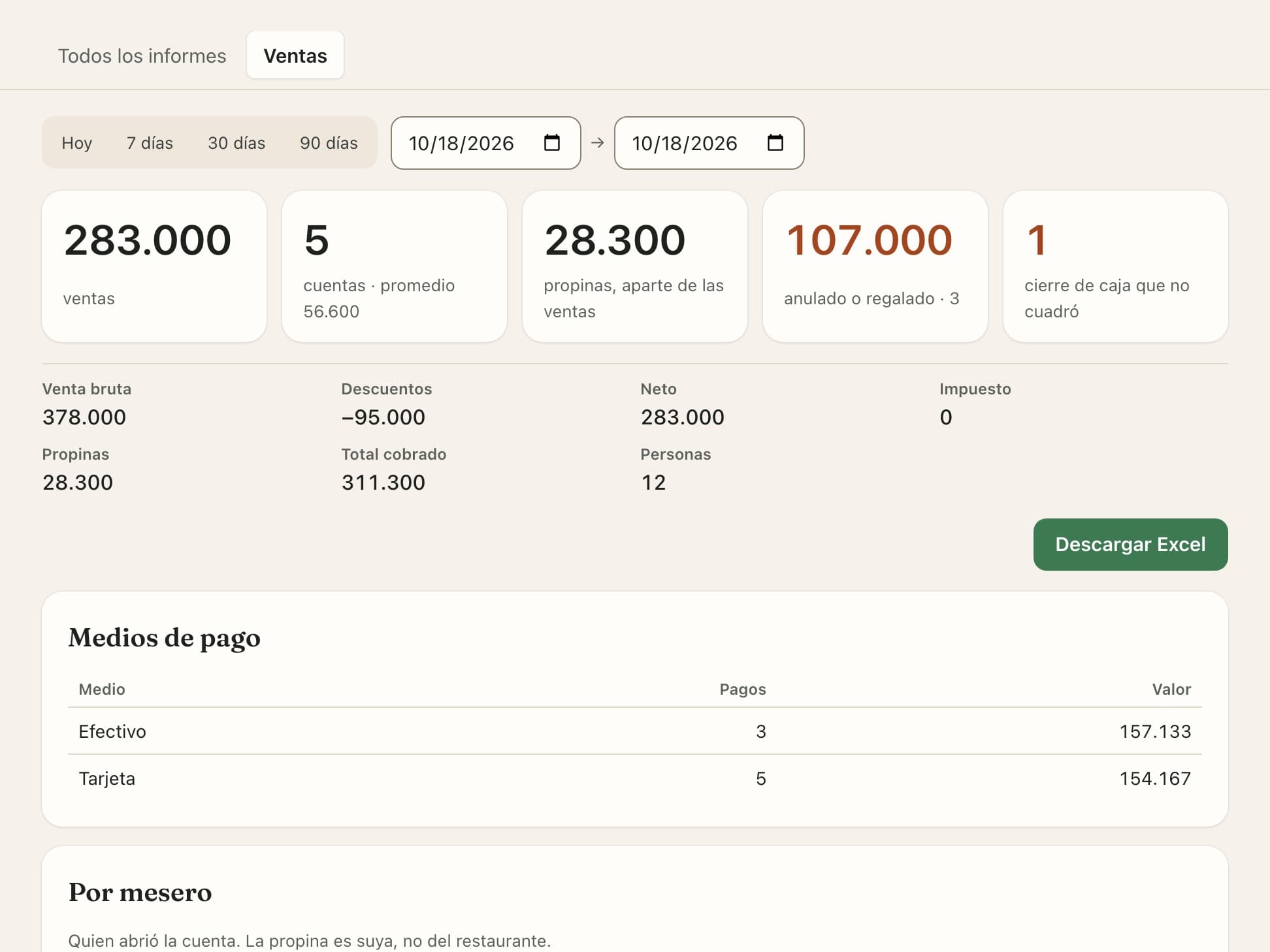Click the Pagos column header
The image size is (1270, 952).
(x=743, y=690)
